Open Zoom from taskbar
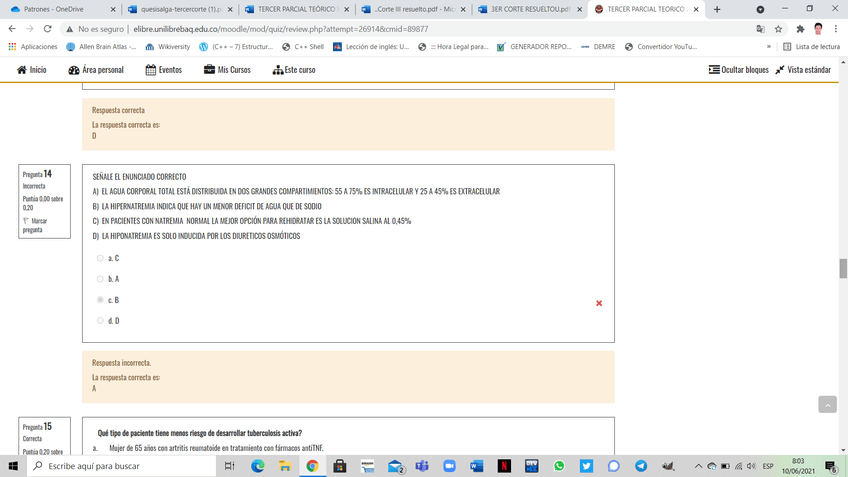Image resolution: width=848 pixels, height=477 pixels. pos(449,466)
